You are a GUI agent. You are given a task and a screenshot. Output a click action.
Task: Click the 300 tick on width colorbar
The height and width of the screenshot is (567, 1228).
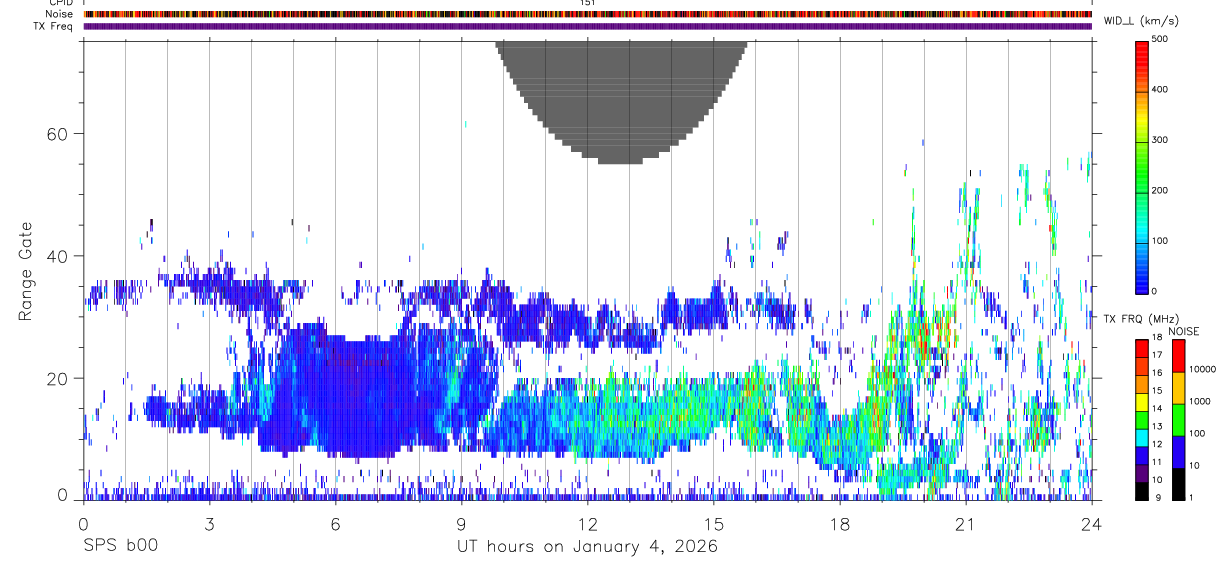coord(1159,140)
